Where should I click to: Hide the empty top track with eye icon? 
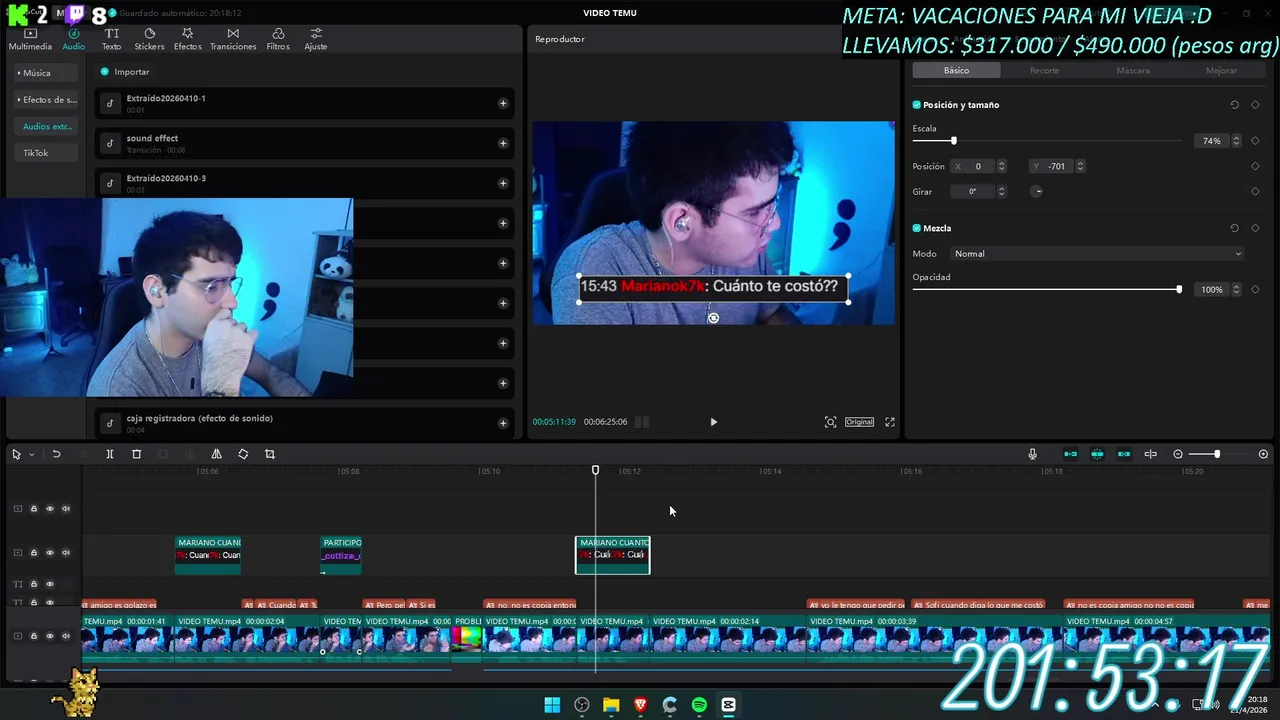(50, 509)
